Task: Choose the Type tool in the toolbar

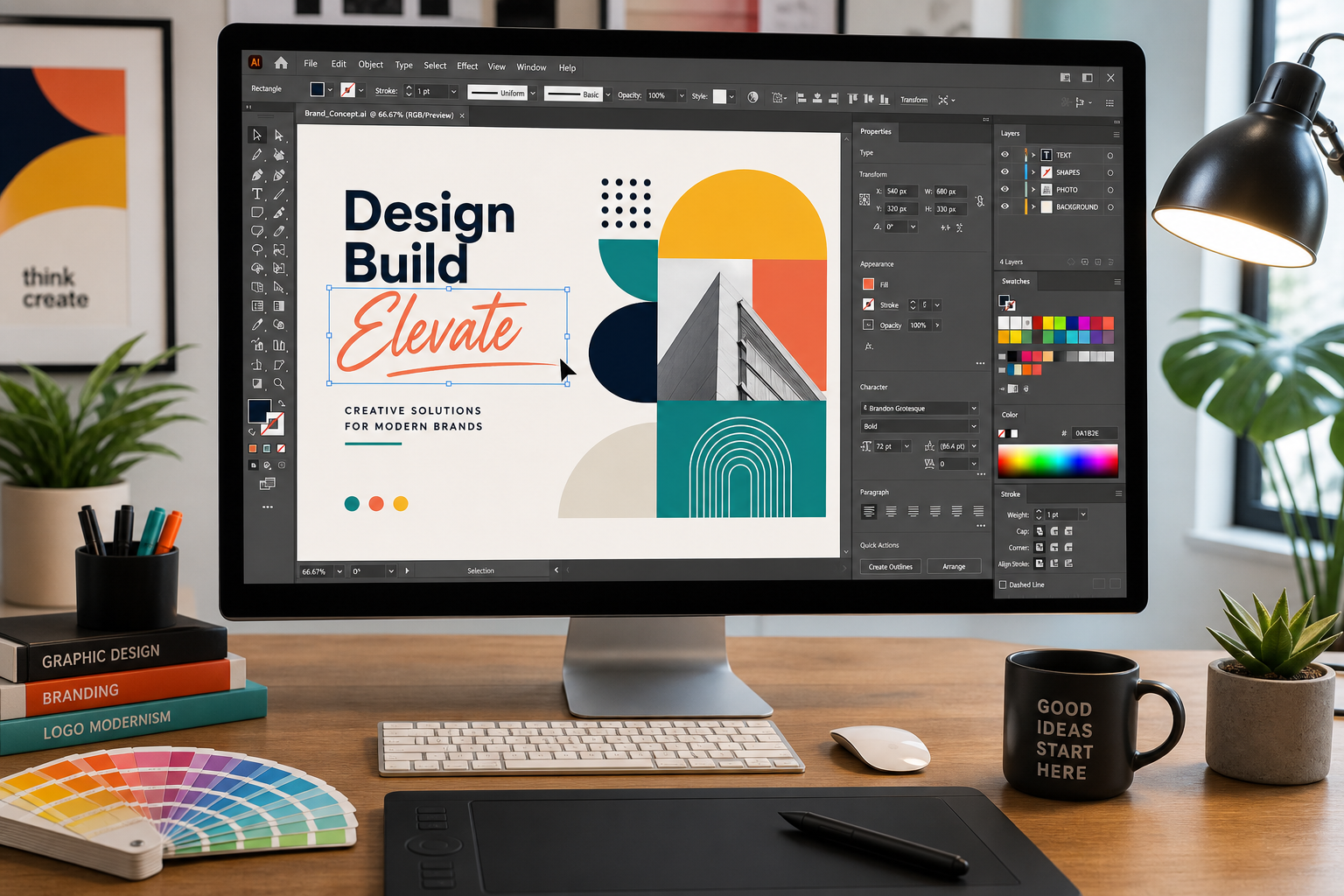Action: pos(256,193)
